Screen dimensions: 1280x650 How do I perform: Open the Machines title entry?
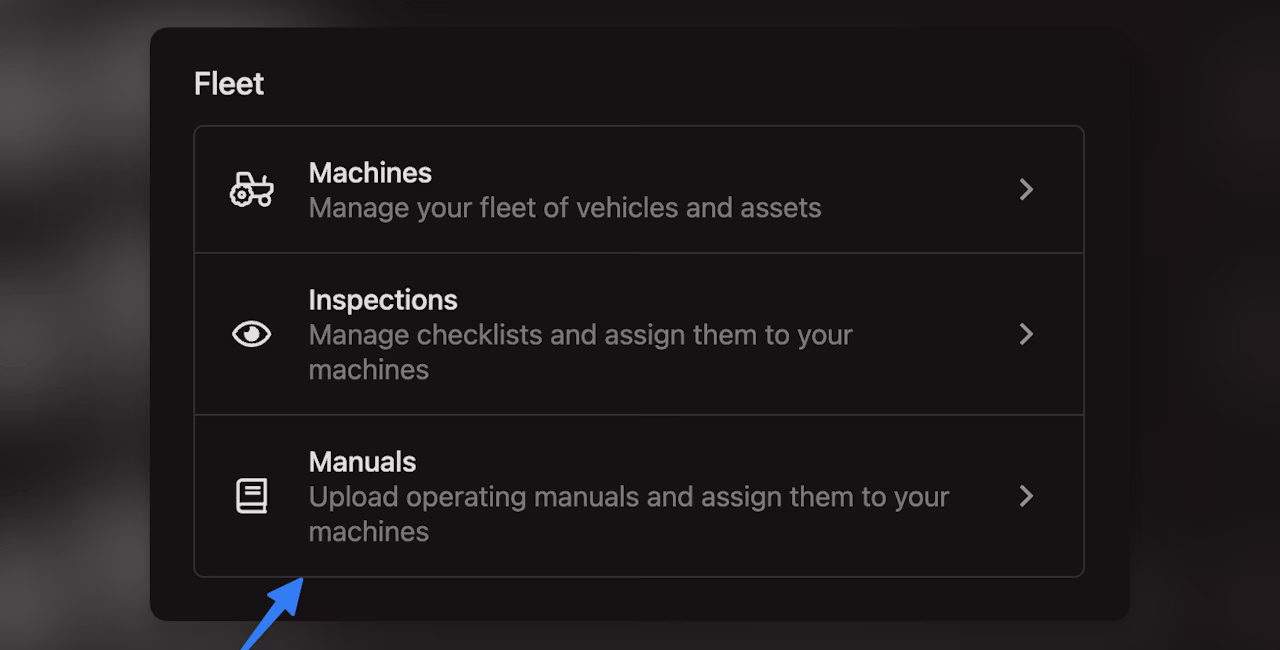(370, 173)
